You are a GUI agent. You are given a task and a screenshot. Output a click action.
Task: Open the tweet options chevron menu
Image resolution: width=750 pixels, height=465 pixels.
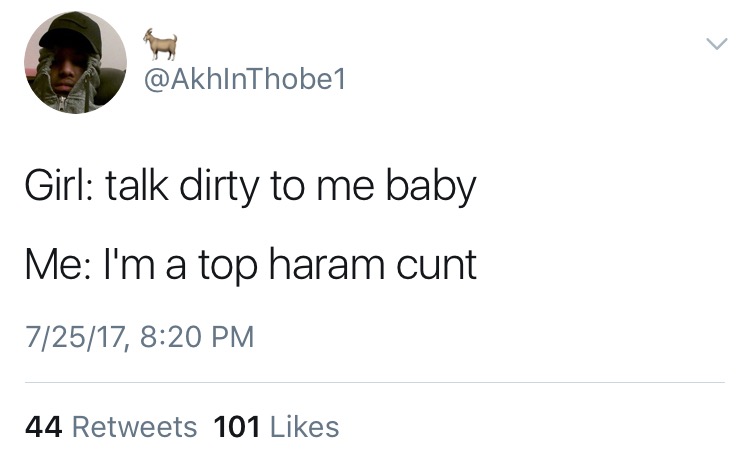tap(717, 44)
